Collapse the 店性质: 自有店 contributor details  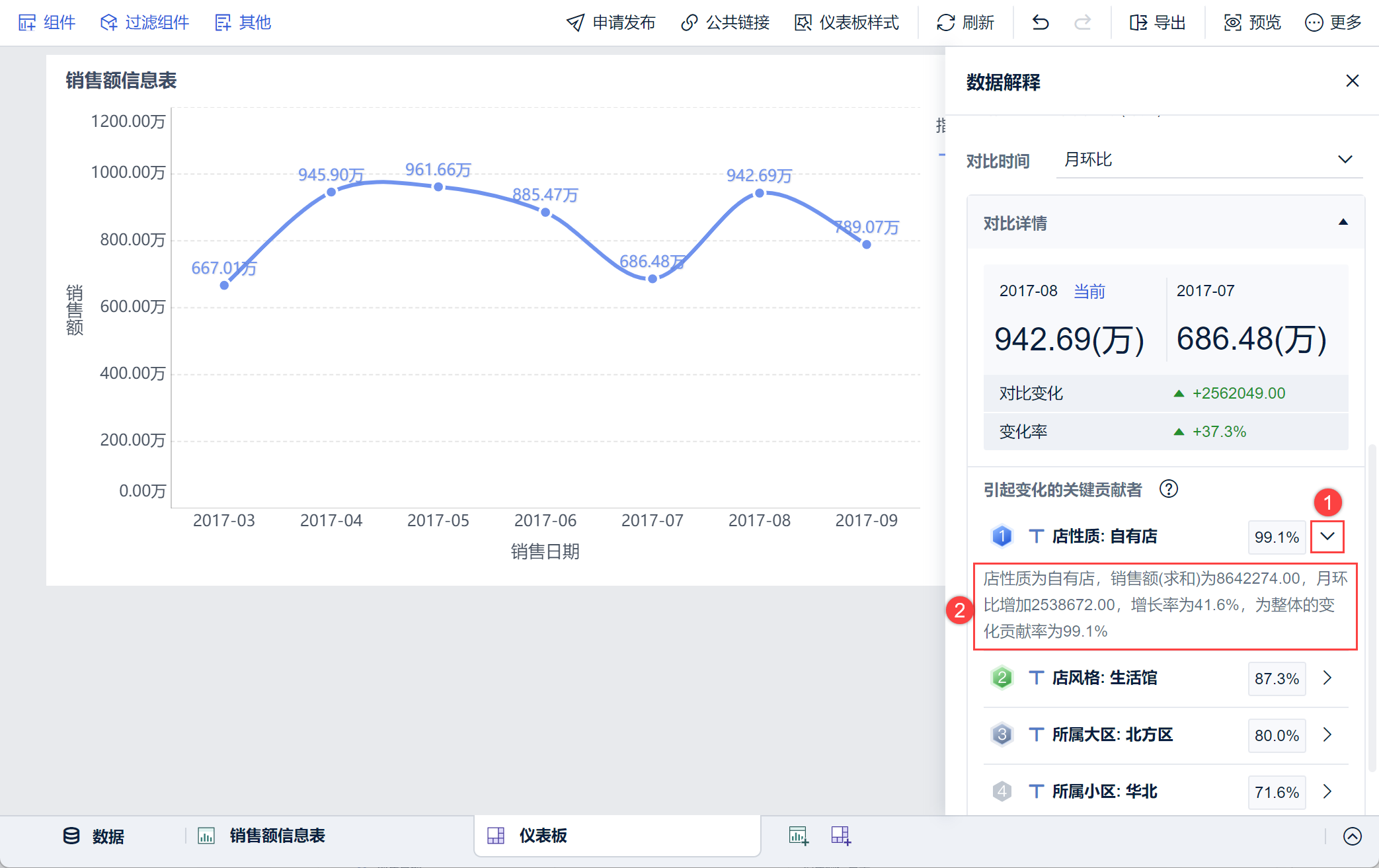[1327, 536]
